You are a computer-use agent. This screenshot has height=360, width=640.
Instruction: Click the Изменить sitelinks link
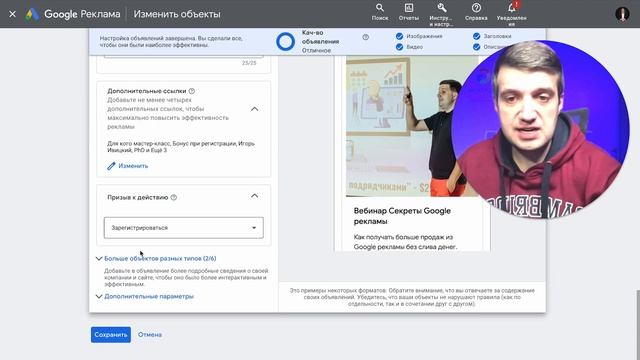pos(133,166)
